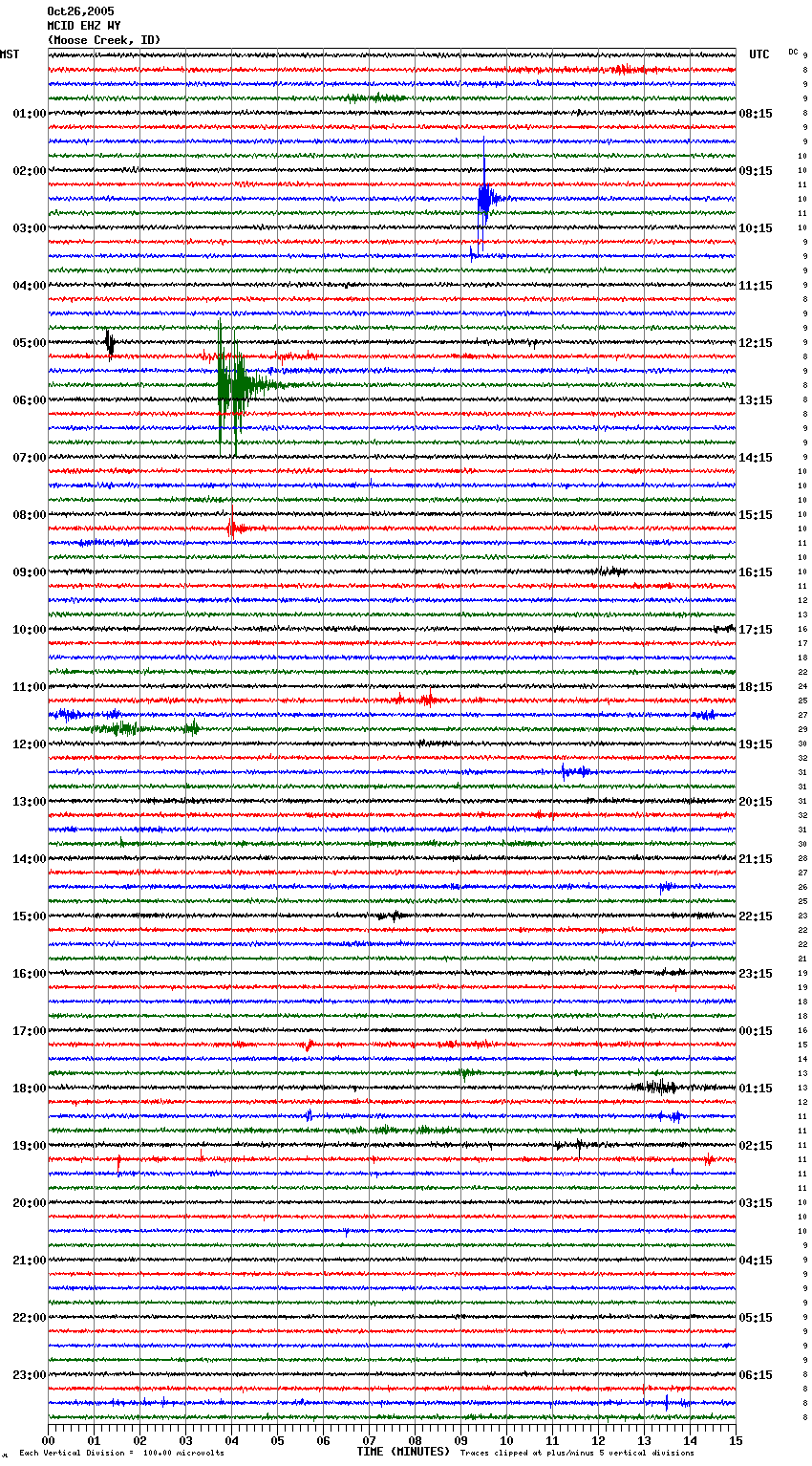Select the 20:00 MST time label
This screenshot has width=812, height=1466.
(x=29, y=1203)
